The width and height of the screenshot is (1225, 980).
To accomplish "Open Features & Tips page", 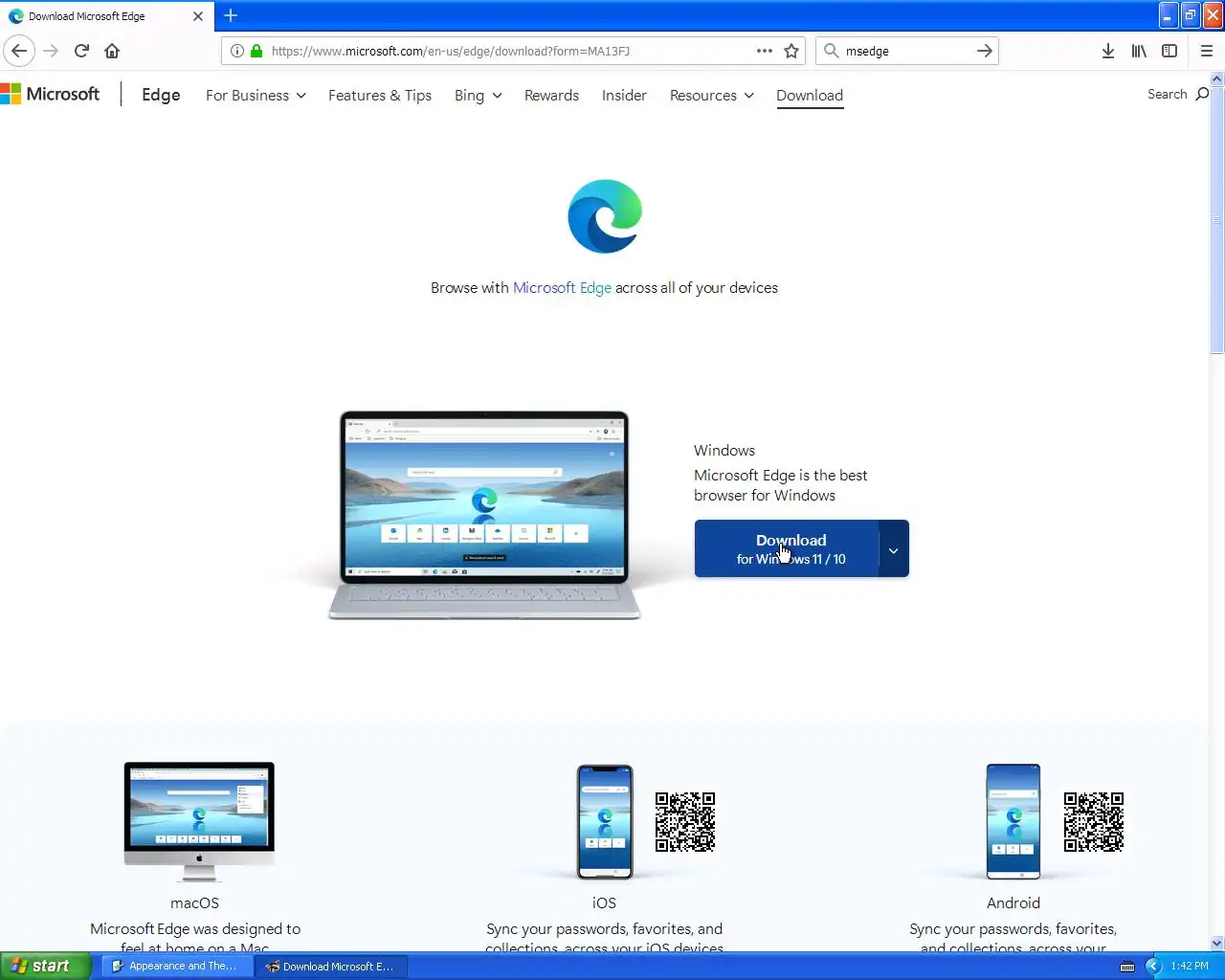I will coord(380,96).
